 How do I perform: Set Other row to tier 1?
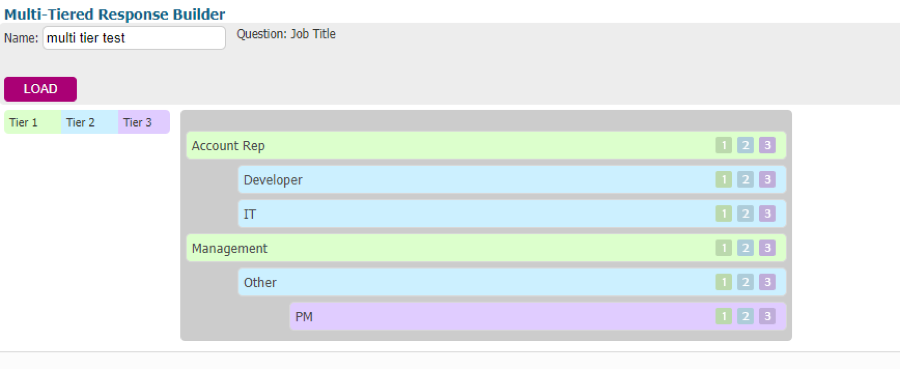[x=724, y=282]
